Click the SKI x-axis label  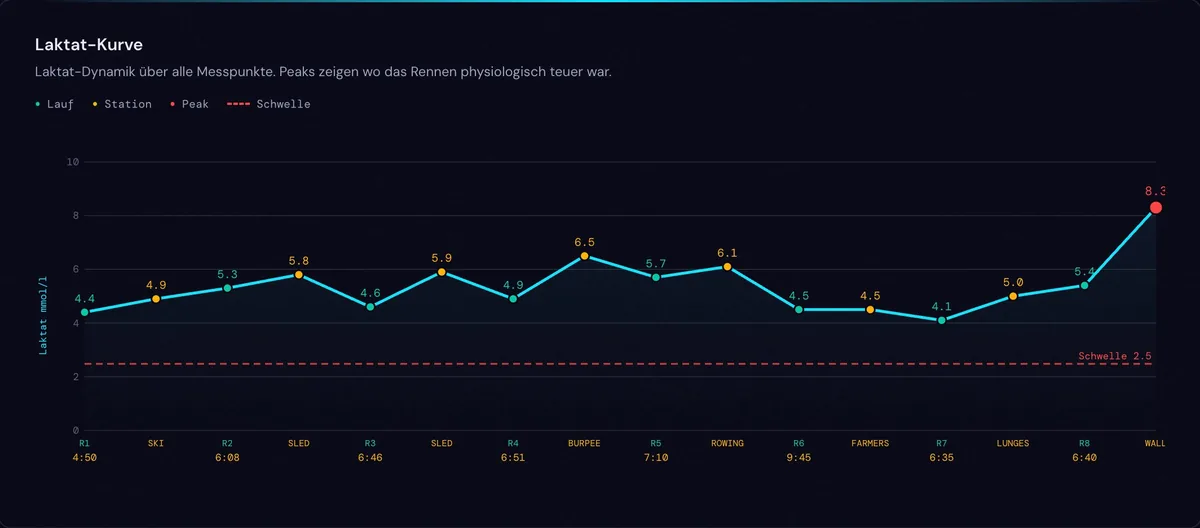(x=156, y=443)
